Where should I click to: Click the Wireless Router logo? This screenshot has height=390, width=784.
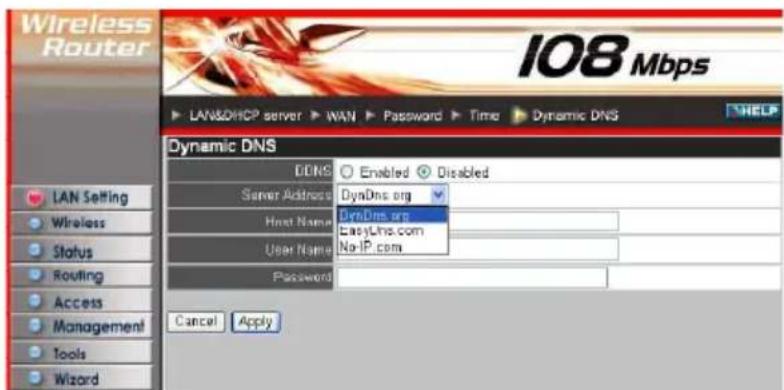86,36
